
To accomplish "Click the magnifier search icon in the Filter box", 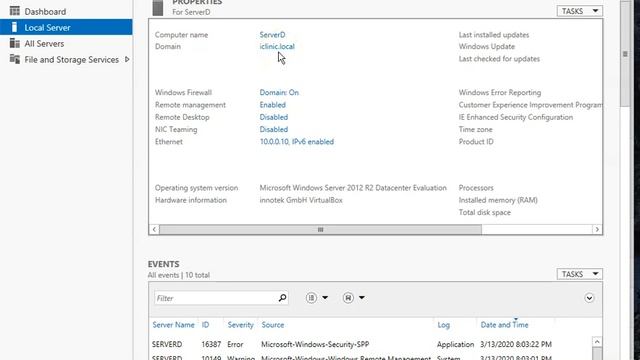I will (x=282, y=298).
